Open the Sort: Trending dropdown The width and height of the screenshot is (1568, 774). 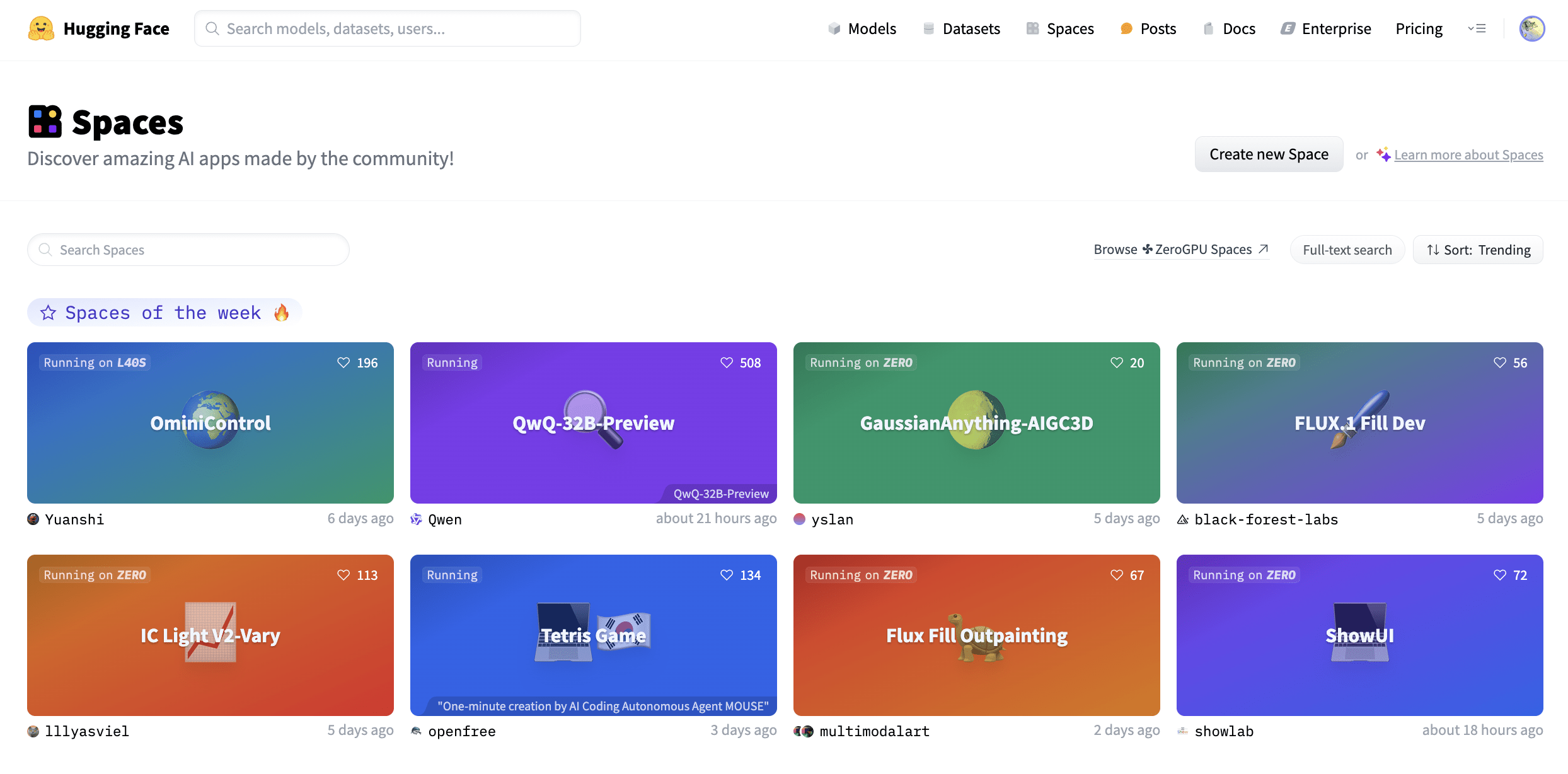click(x=1478, y=250)
